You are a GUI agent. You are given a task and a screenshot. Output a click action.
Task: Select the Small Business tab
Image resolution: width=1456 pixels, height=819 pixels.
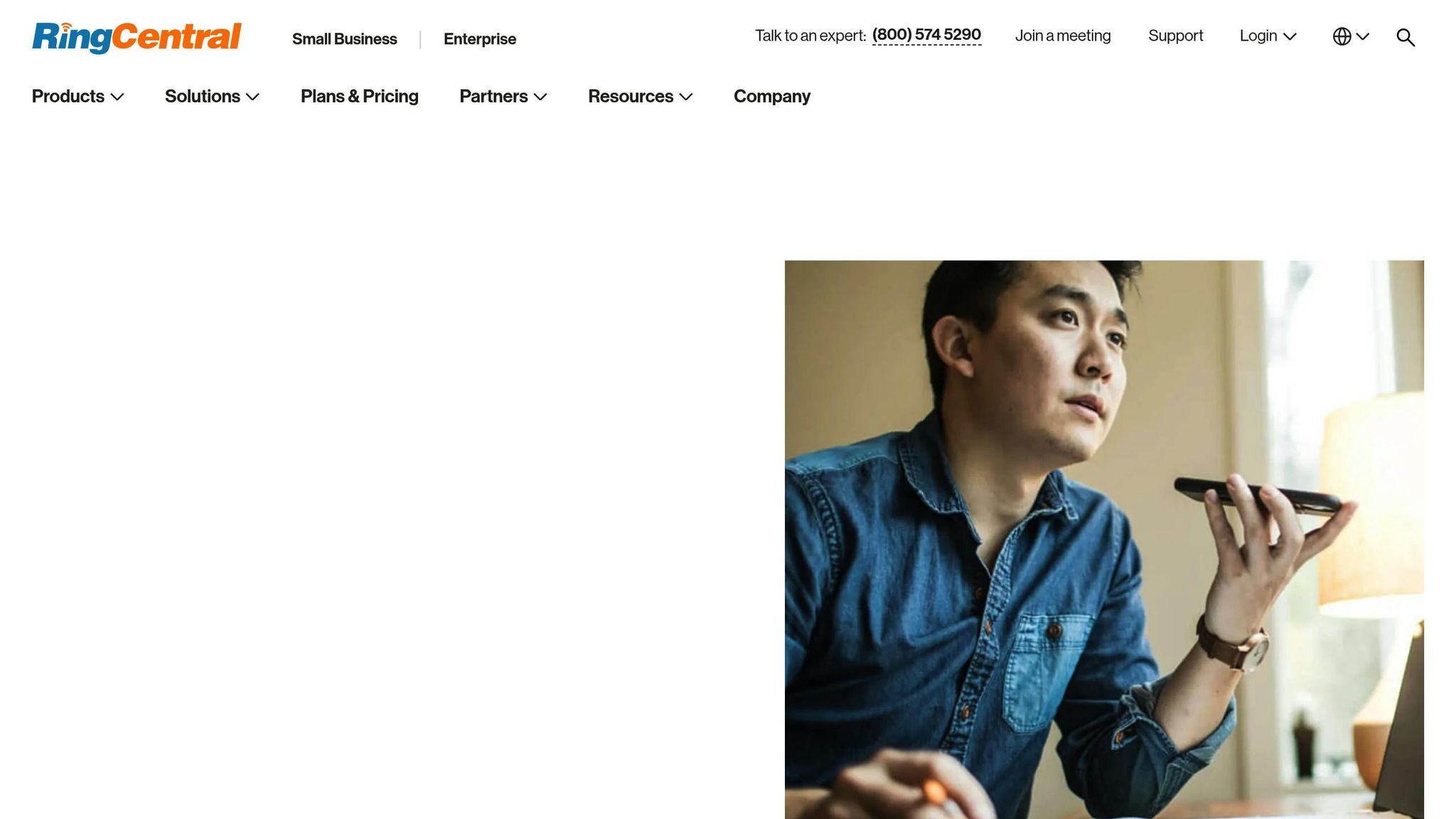(x=345, y=39)
